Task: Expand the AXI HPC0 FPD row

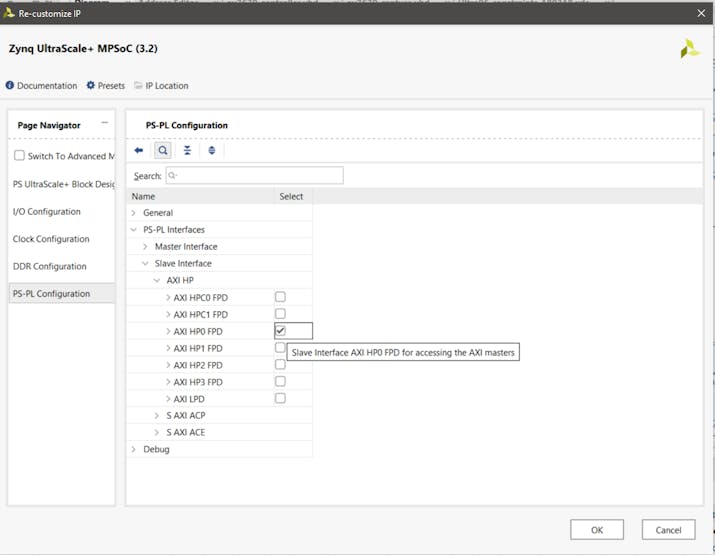Action: pyautogui.click(x=168, y=297)
